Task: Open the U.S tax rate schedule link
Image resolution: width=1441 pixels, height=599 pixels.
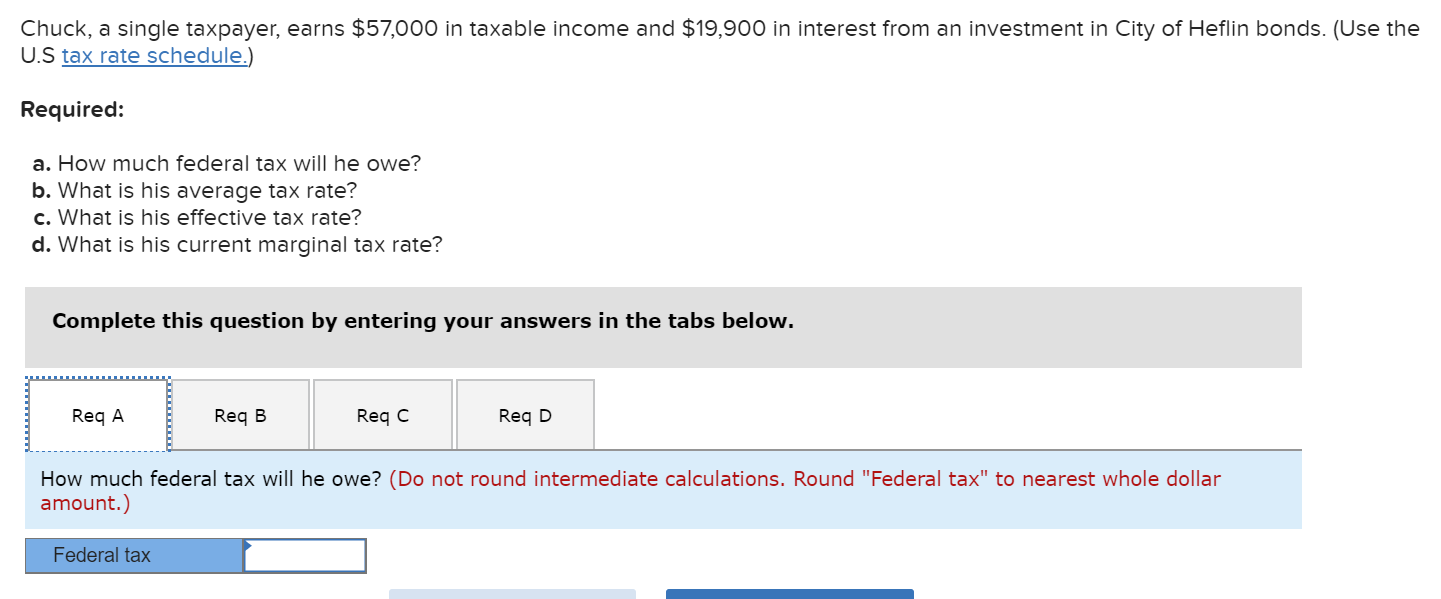Action: [x=152, y=55]
